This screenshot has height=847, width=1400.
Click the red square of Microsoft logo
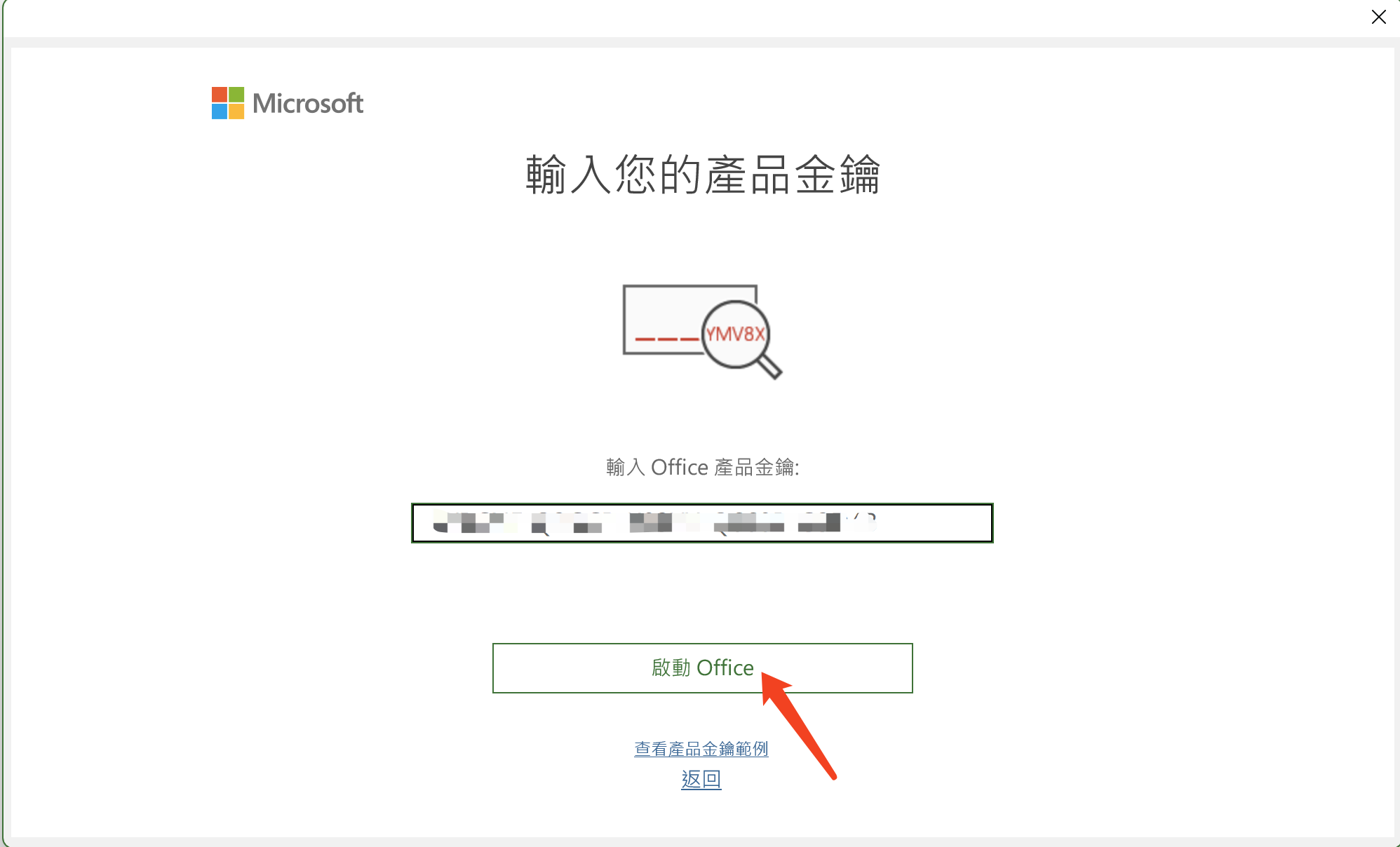(x=220, y=95)
